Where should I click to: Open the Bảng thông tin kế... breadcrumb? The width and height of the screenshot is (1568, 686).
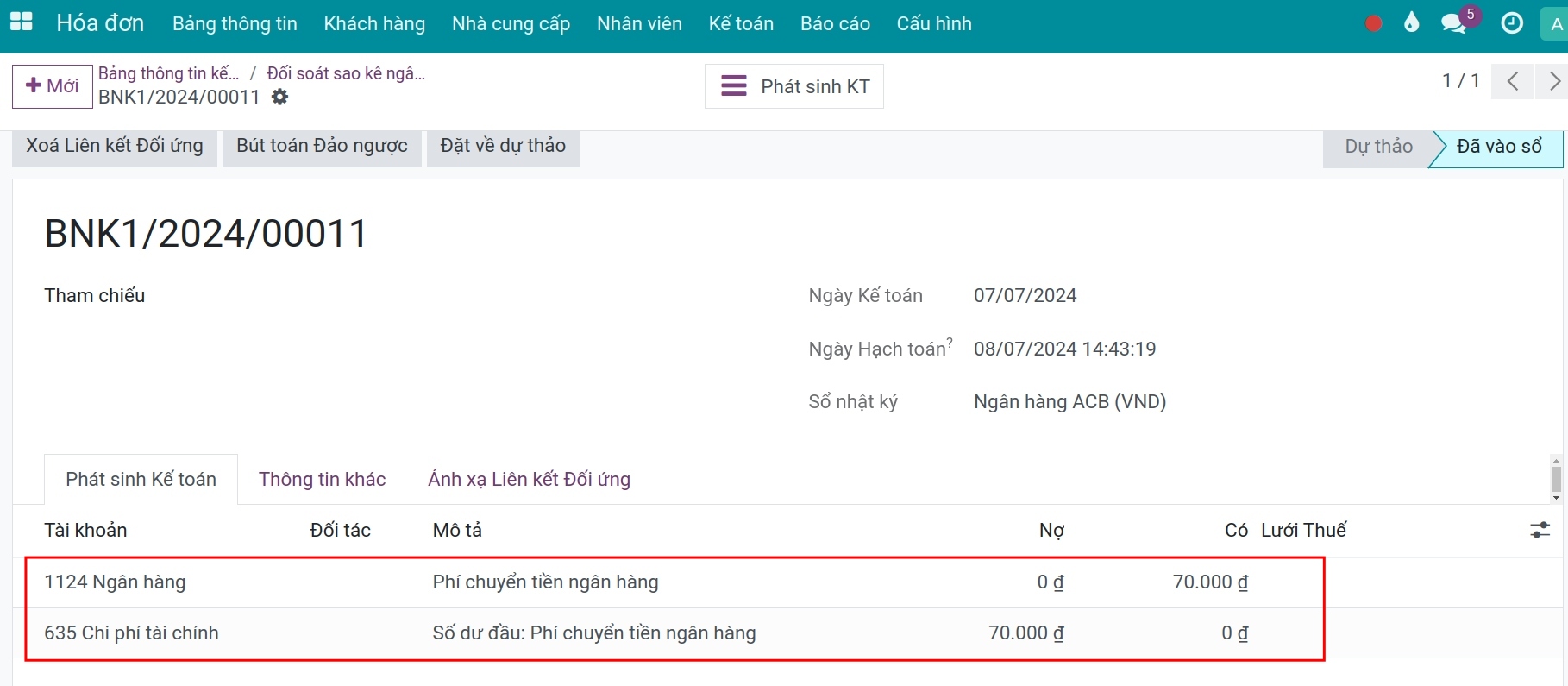(x=169, y=73)
